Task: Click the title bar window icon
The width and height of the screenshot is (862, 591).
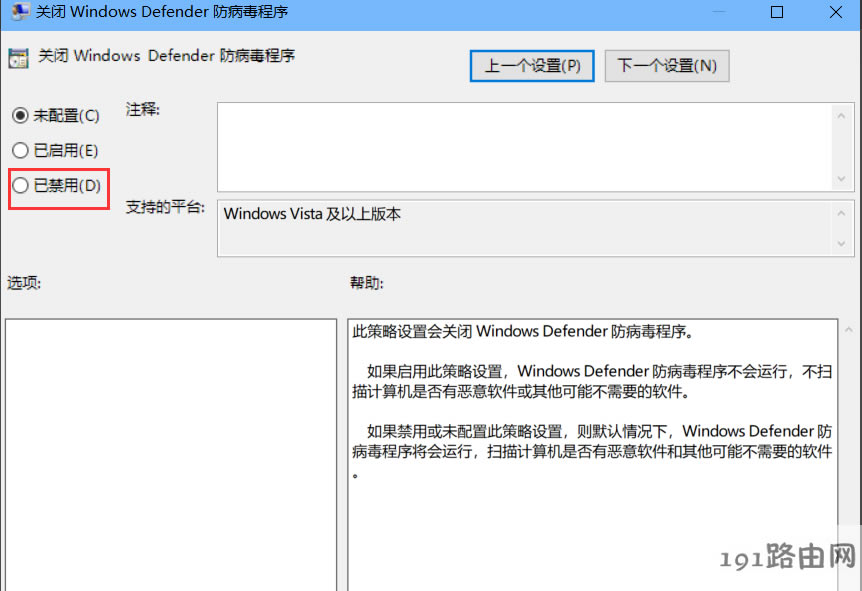Action: (20, 11)
